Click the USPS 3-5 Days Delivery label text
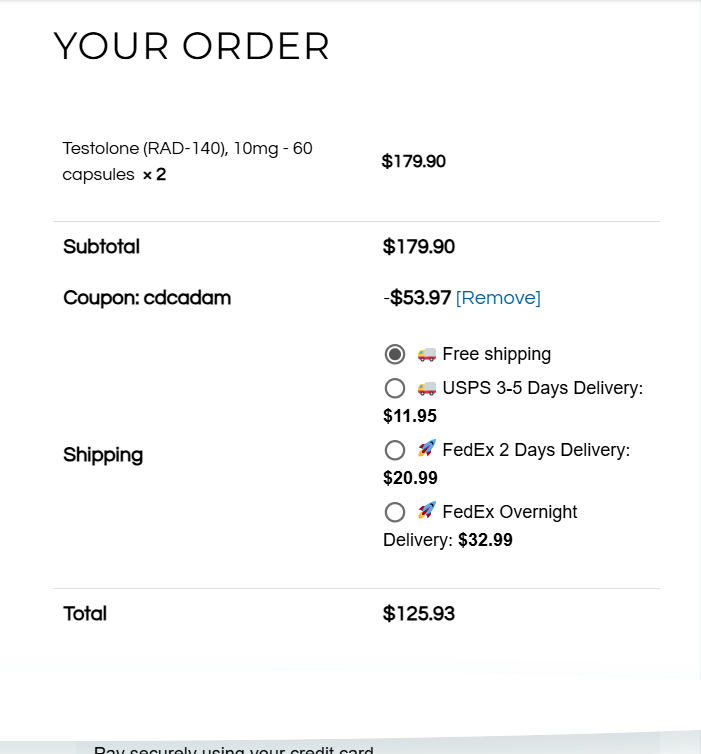The height and width of the screenshot is (754, 701). 542,388
